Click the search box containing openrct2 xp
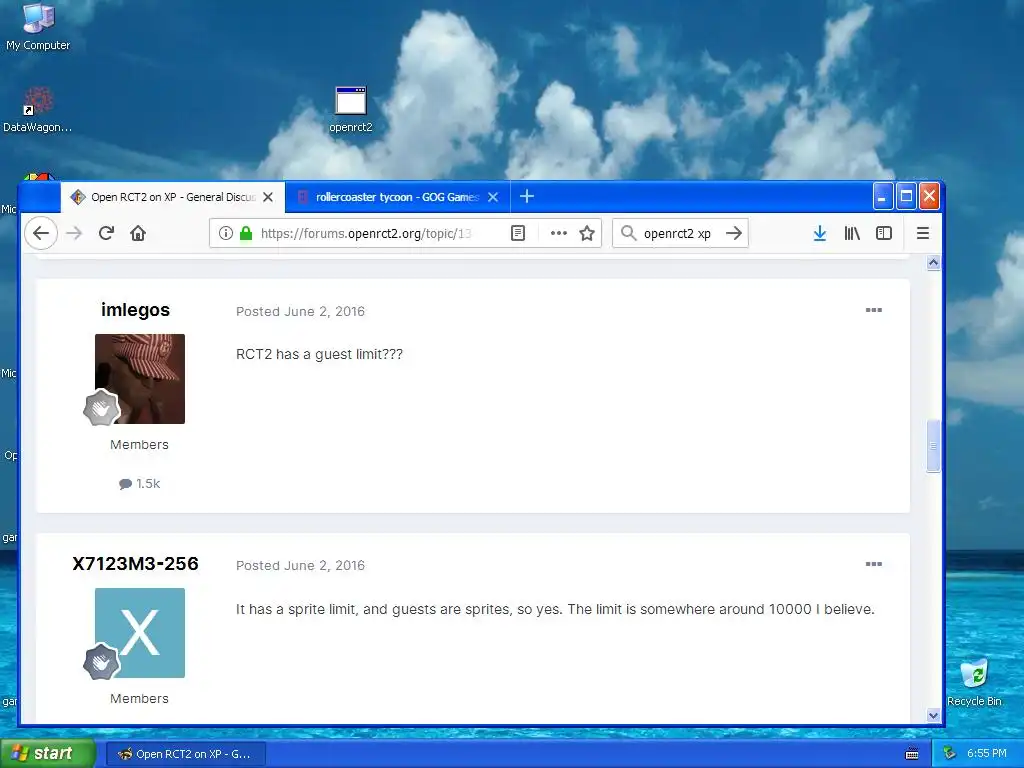The image size is (1024, 768). 679,233
